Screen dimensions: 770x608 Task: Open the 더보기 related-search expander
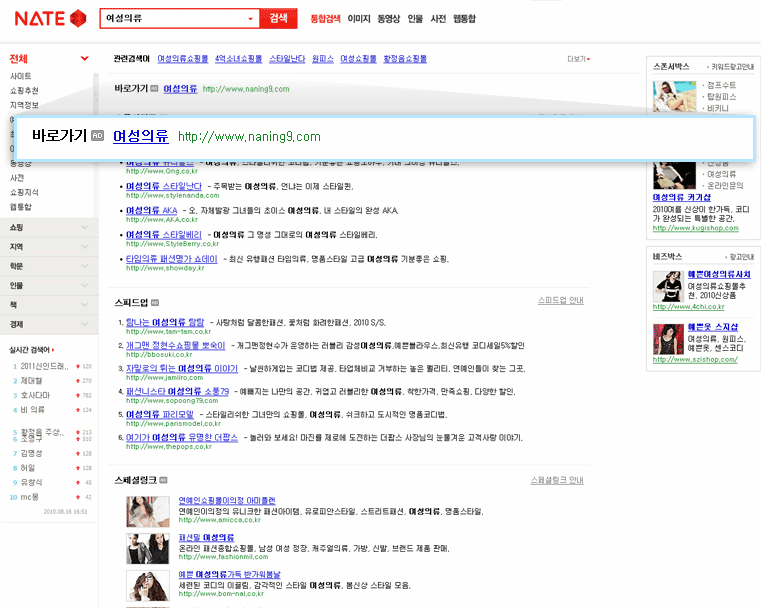pos(578,59)
